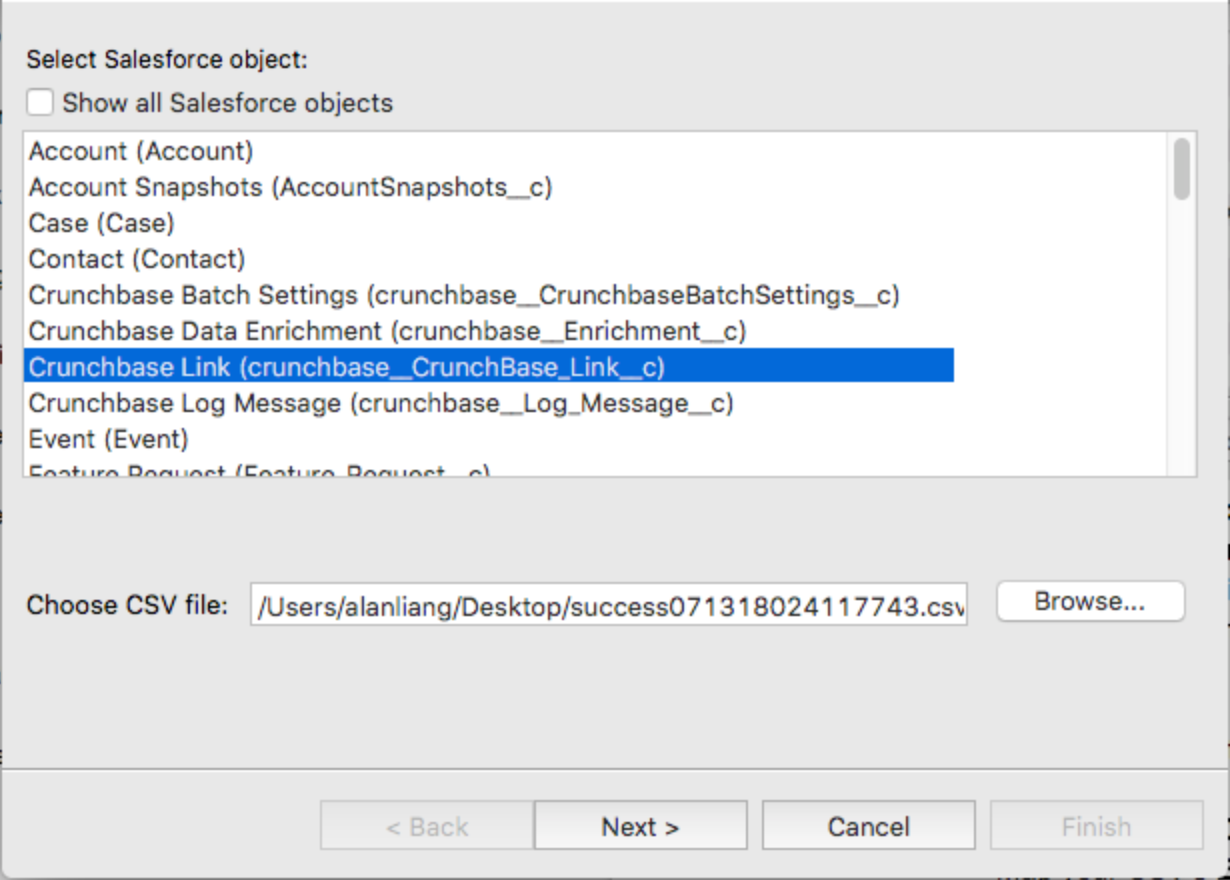
Task: Open file chooser with Browse... button
Action: (x=1090, y=602)
